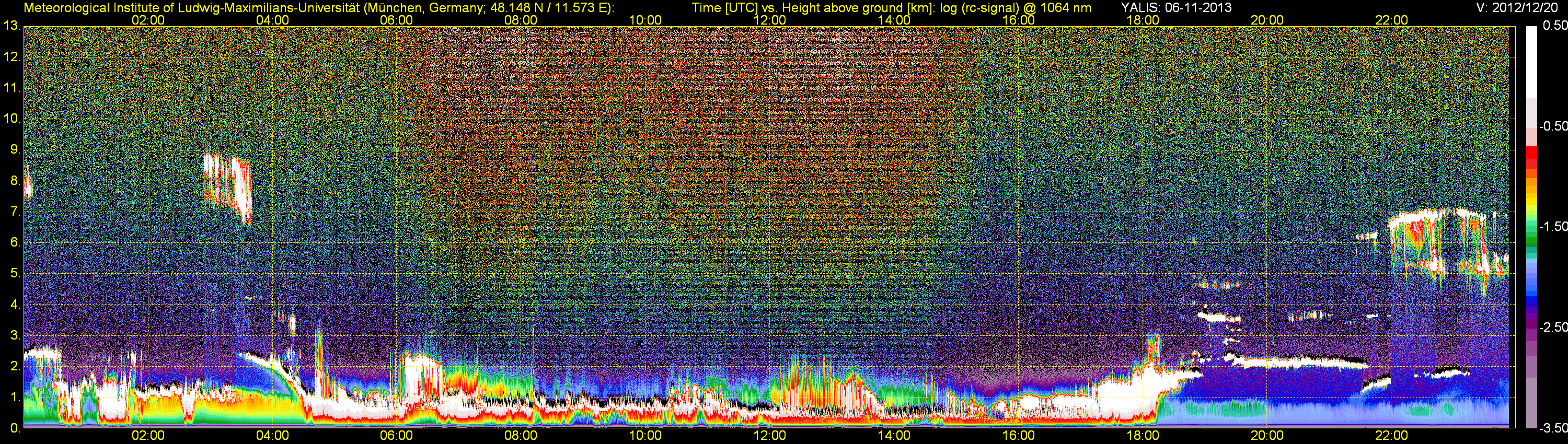Click the 4 km height axis label

pyautogui.click(x=15, y=304)
